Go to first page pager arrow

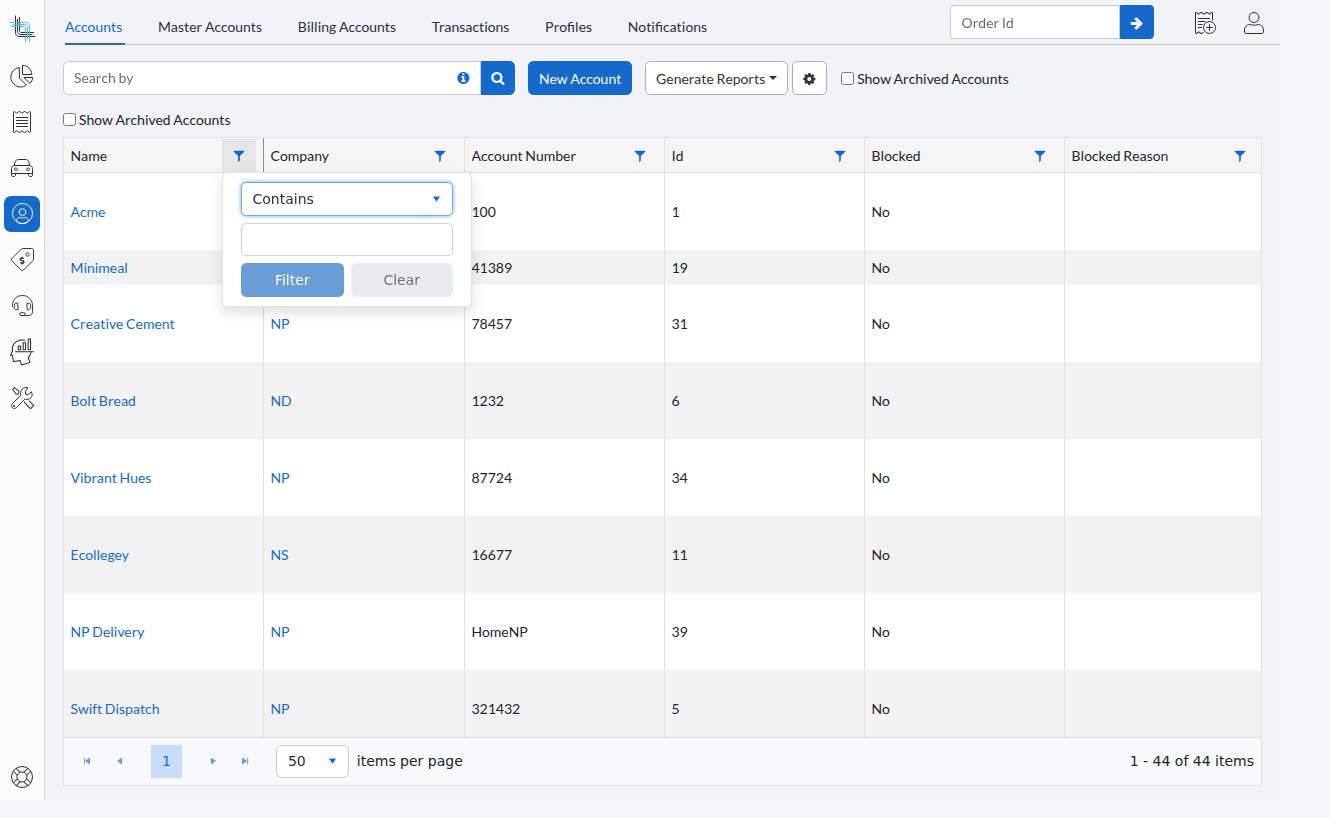coord(87,761)
